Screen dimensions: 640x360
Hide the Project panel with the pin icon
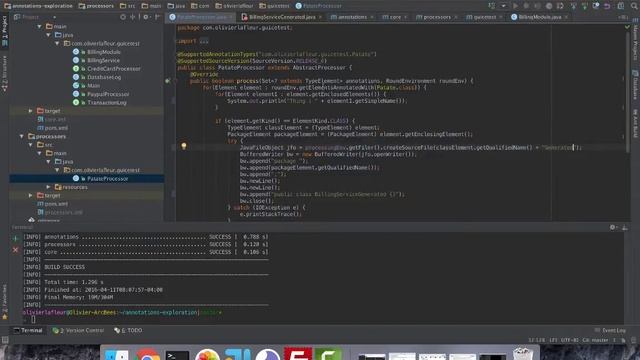(157, 17)
